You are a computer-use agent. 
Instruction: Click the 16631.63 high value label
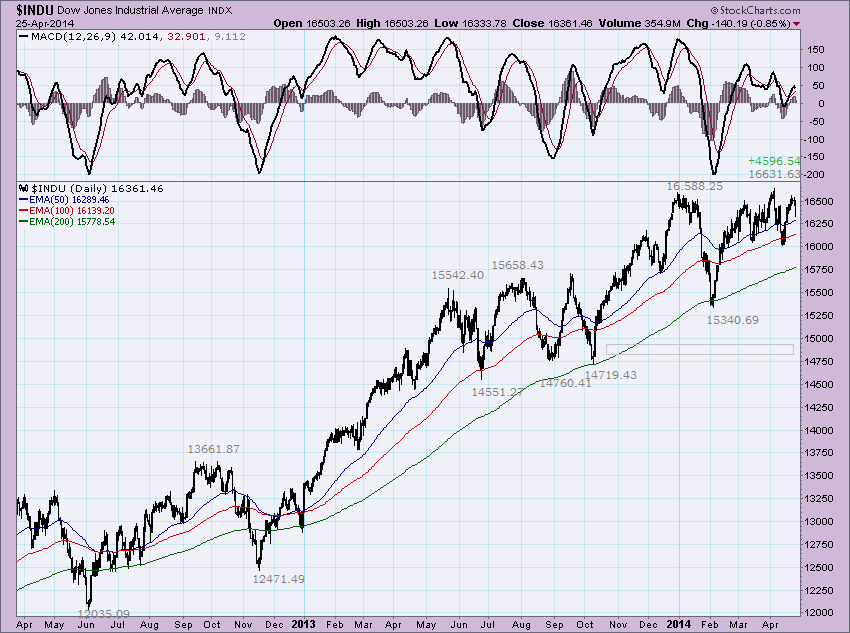[x=774, y=174]
